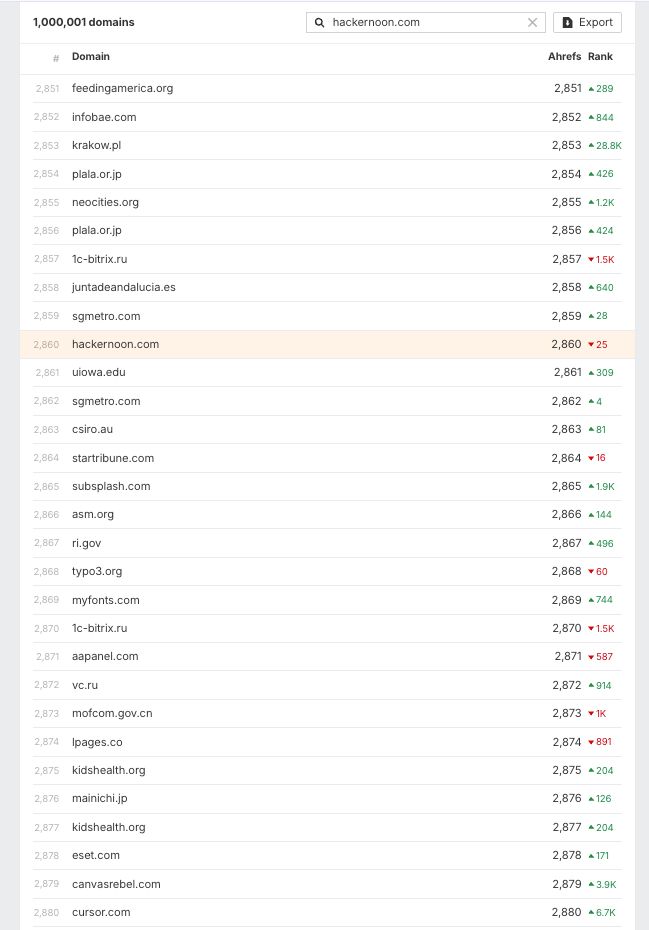Image resolution: width=649 pixels, height=930 pixels.
Task: Sort by the Domain column header
Action: click(91, 57)
